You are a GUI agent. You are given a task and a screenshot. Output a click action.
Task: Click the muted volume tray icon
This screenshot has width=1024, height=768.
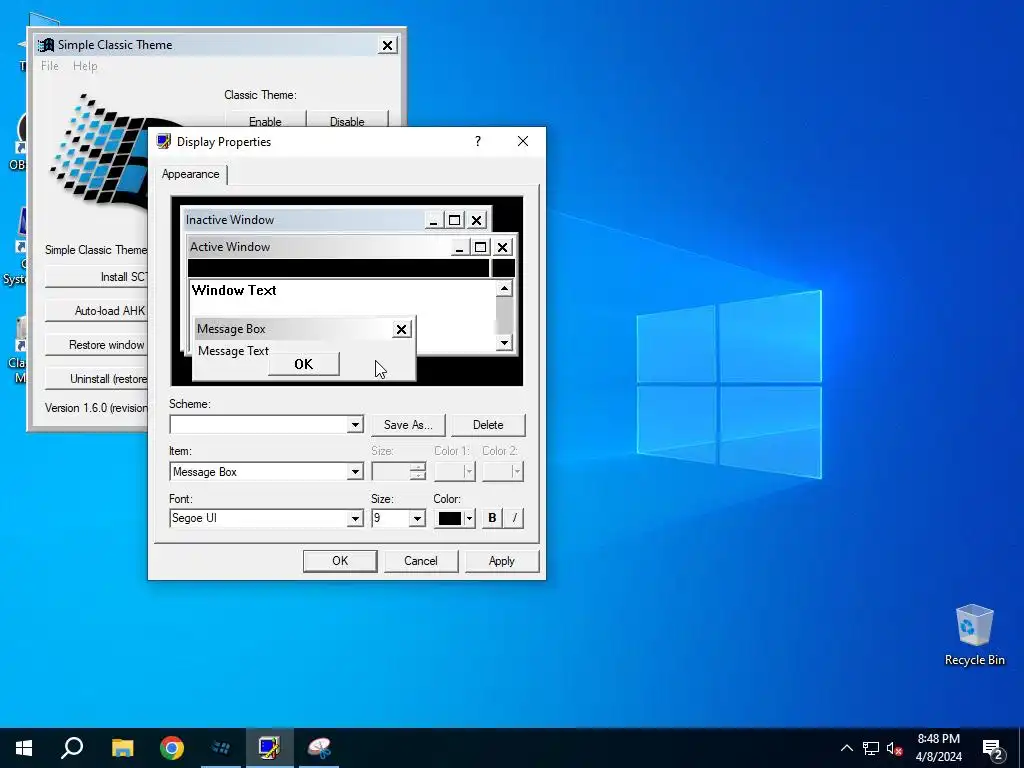point(895,748)
